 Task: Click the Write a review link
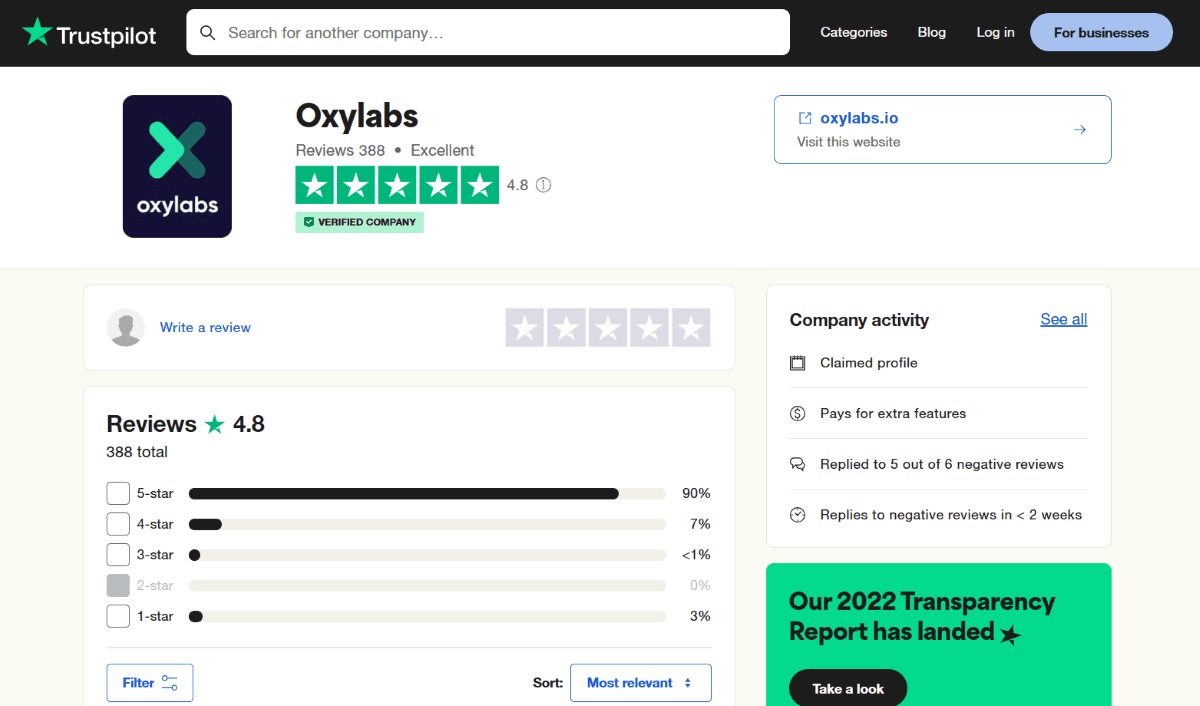(205, 328)
